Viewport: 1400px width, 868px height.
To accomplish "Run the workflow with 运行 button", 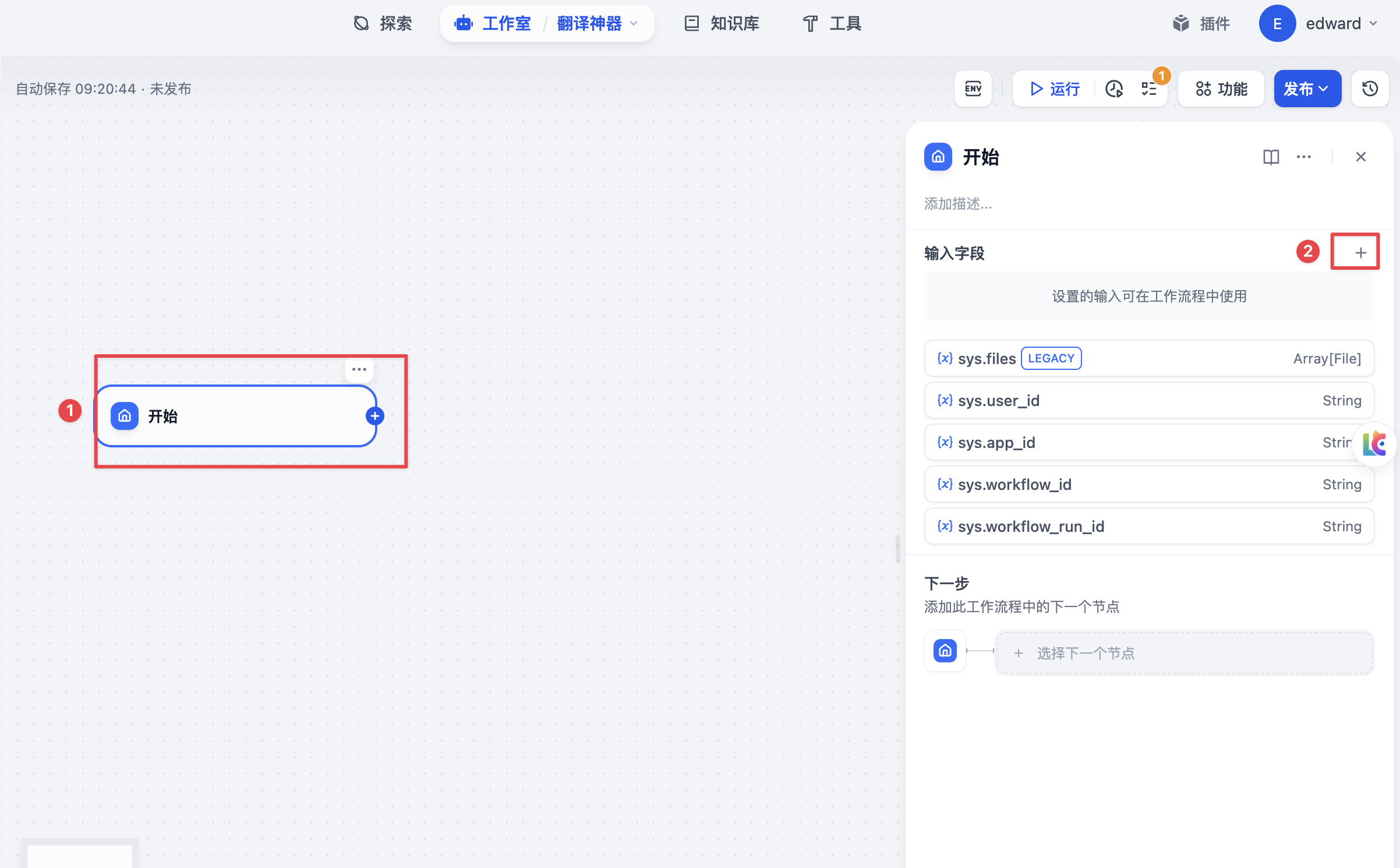I will coord(1054,89).
